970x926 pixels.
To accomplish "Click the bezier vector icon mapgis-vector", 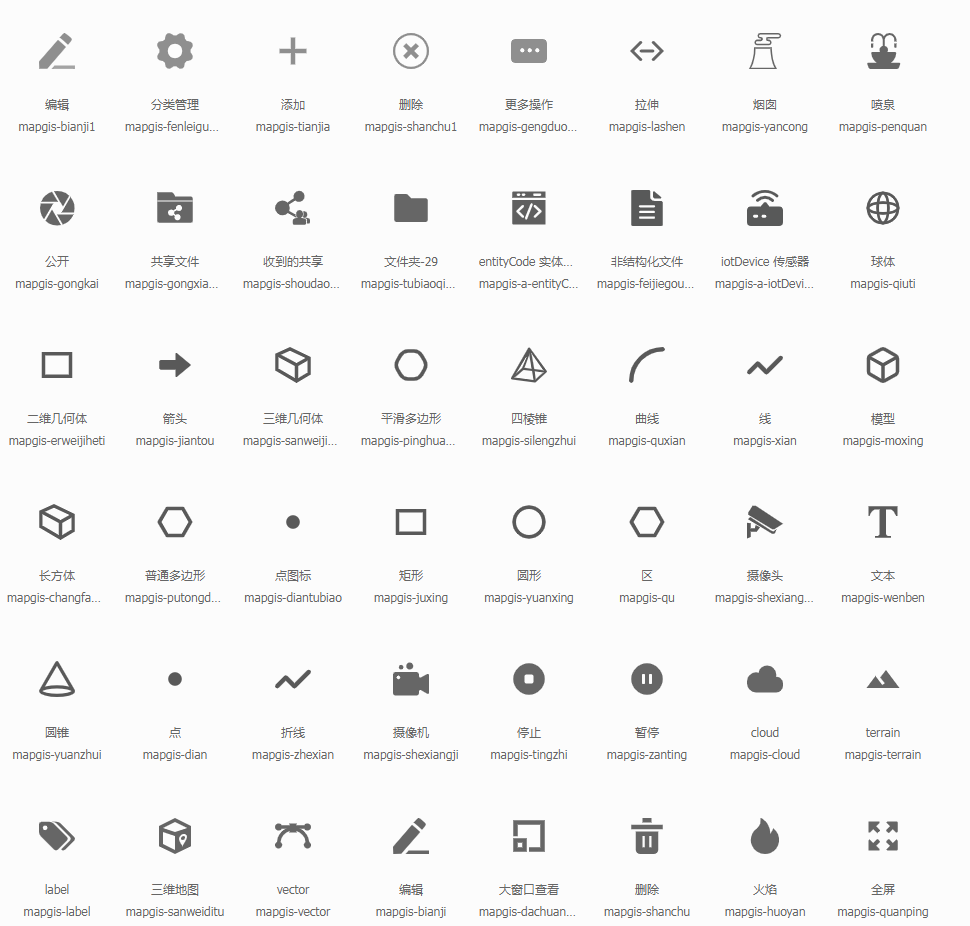I will [293, 836].
